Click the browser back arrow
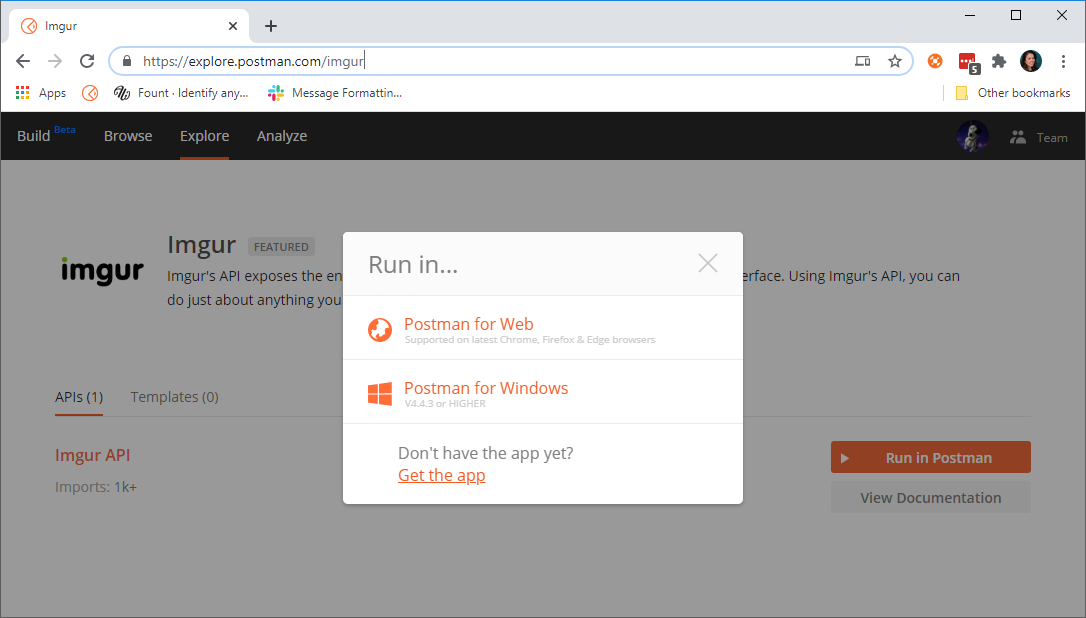 pyautogui.click(x=23, y=61)
